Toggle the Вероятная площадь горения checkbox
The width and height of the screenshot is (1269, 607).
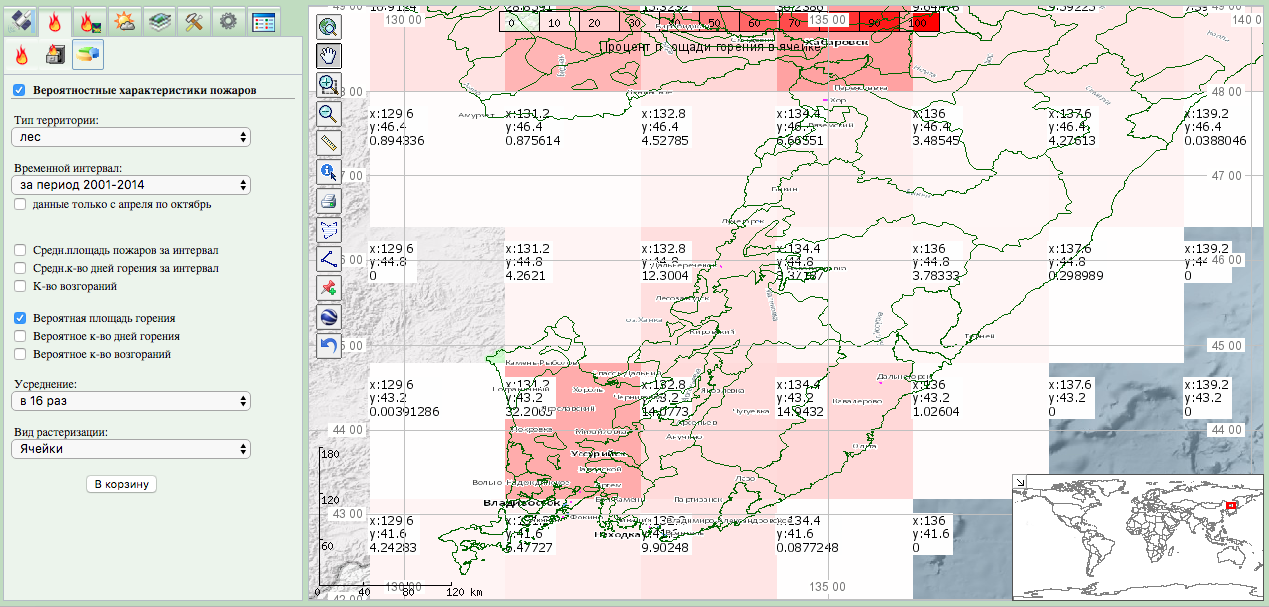click(21, 318)
